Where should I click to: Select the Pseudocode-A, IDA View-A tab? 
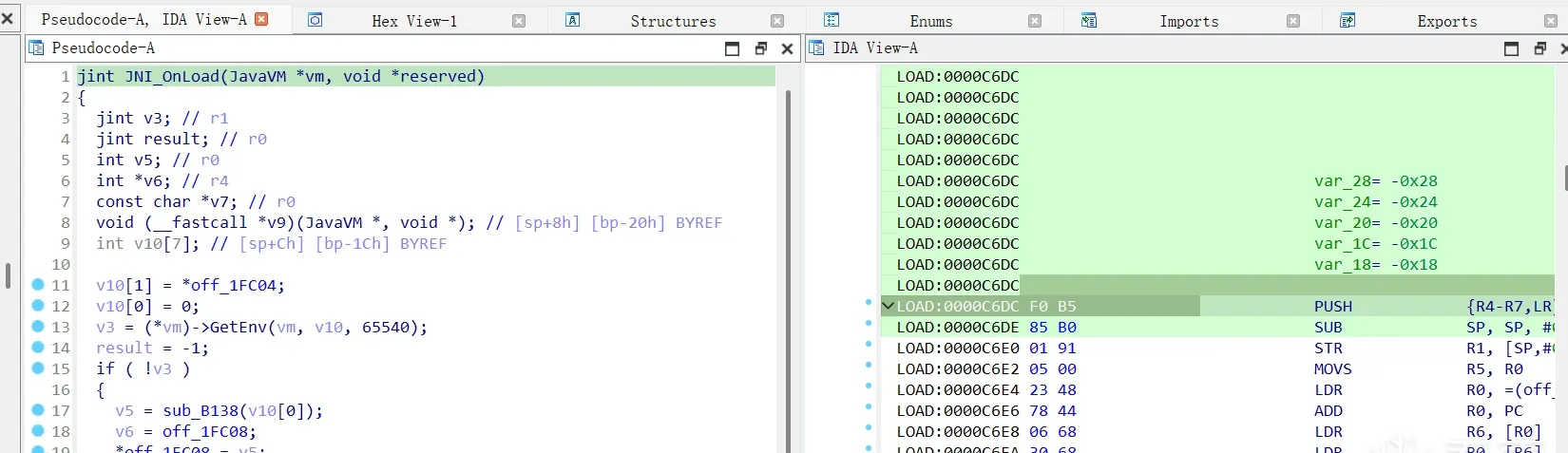(x=143, y=19)
